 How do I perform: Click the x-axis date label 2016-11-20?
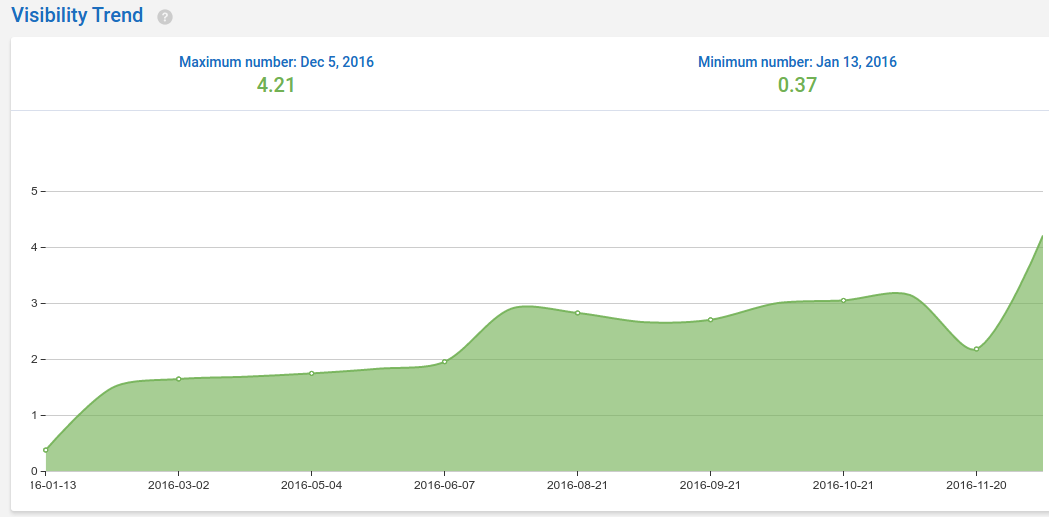976,485
